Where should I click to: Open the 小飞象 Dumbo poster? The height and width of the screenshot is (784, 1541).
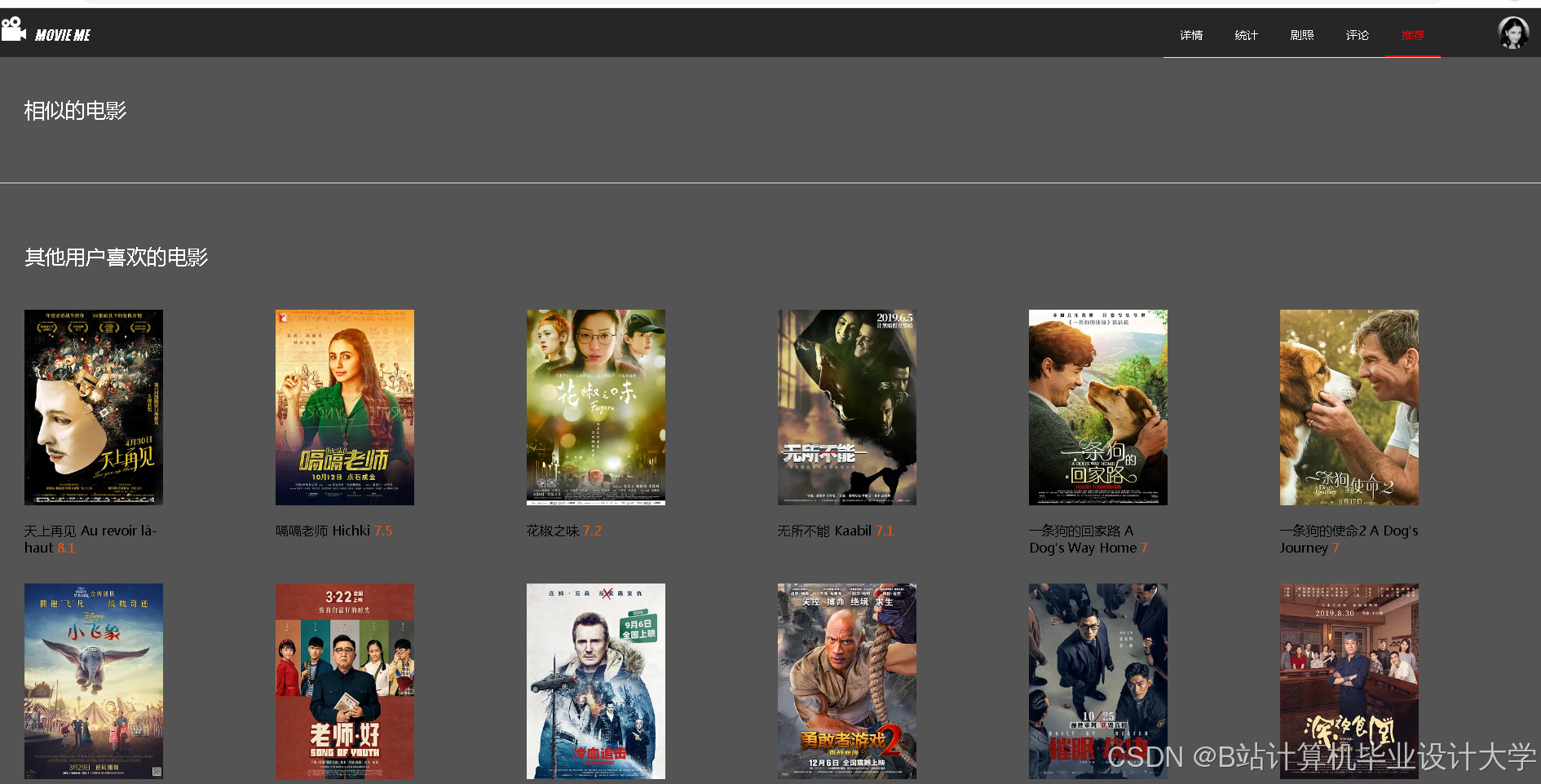click(94, 681)
